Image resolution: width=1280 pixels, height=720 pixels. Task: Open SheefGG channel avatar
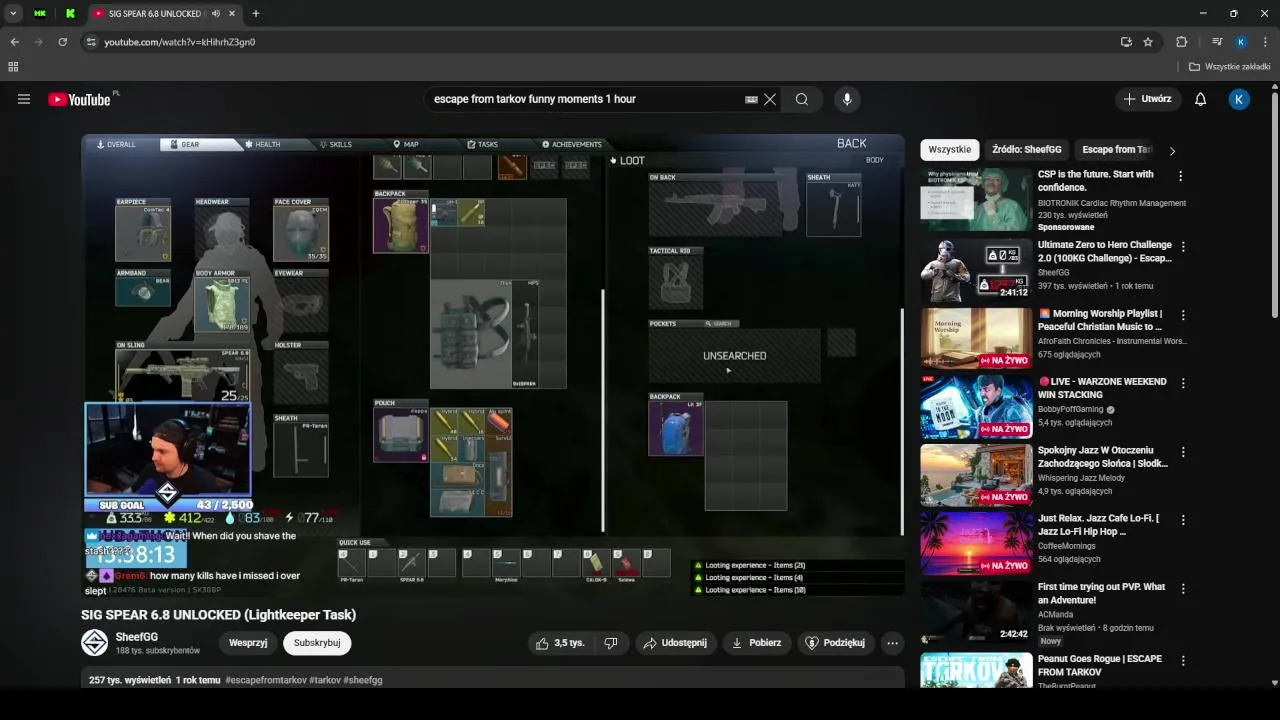tap(94, 643)
